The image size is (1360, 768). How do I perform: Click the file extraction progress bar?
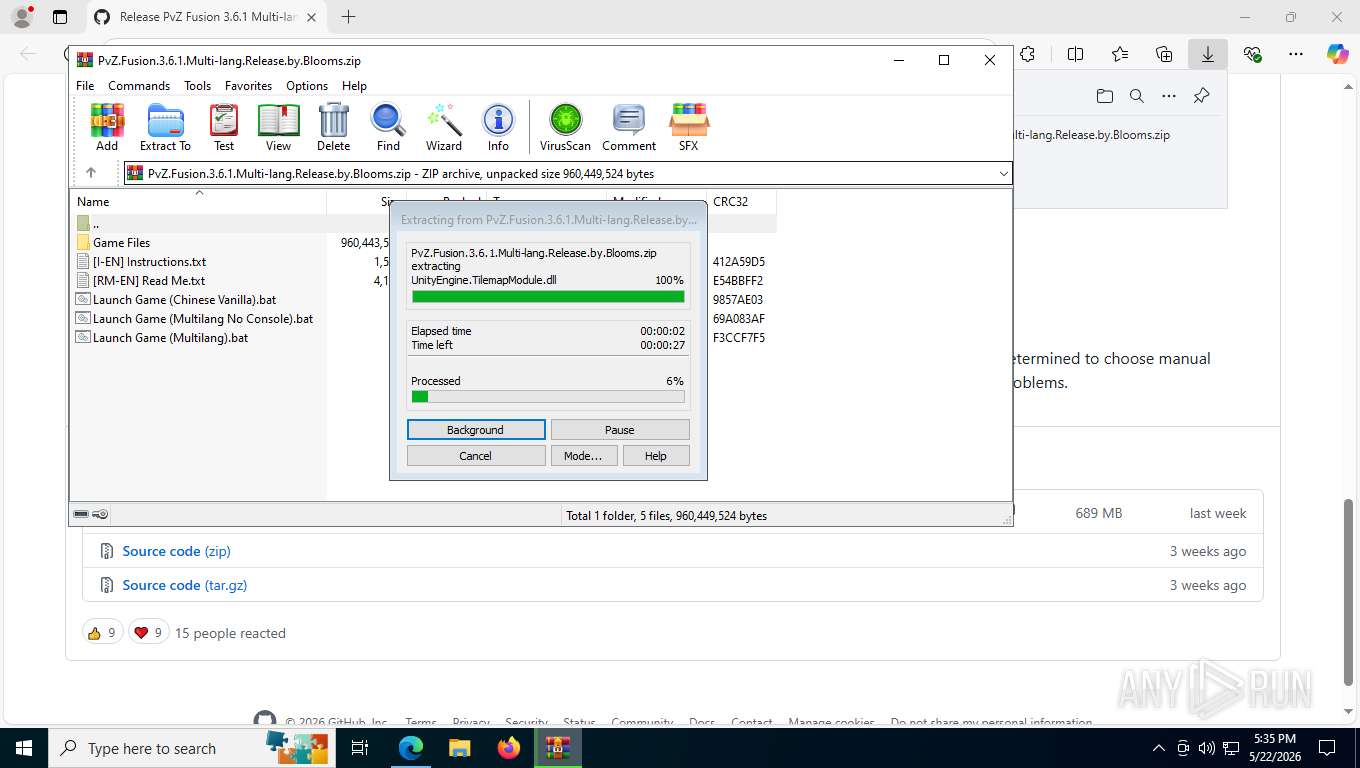(548, 297)
